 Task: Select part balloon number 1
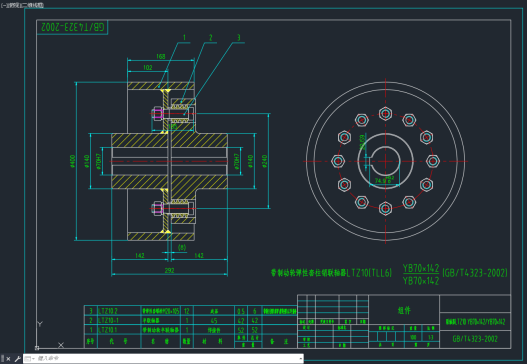coord(184,38)
